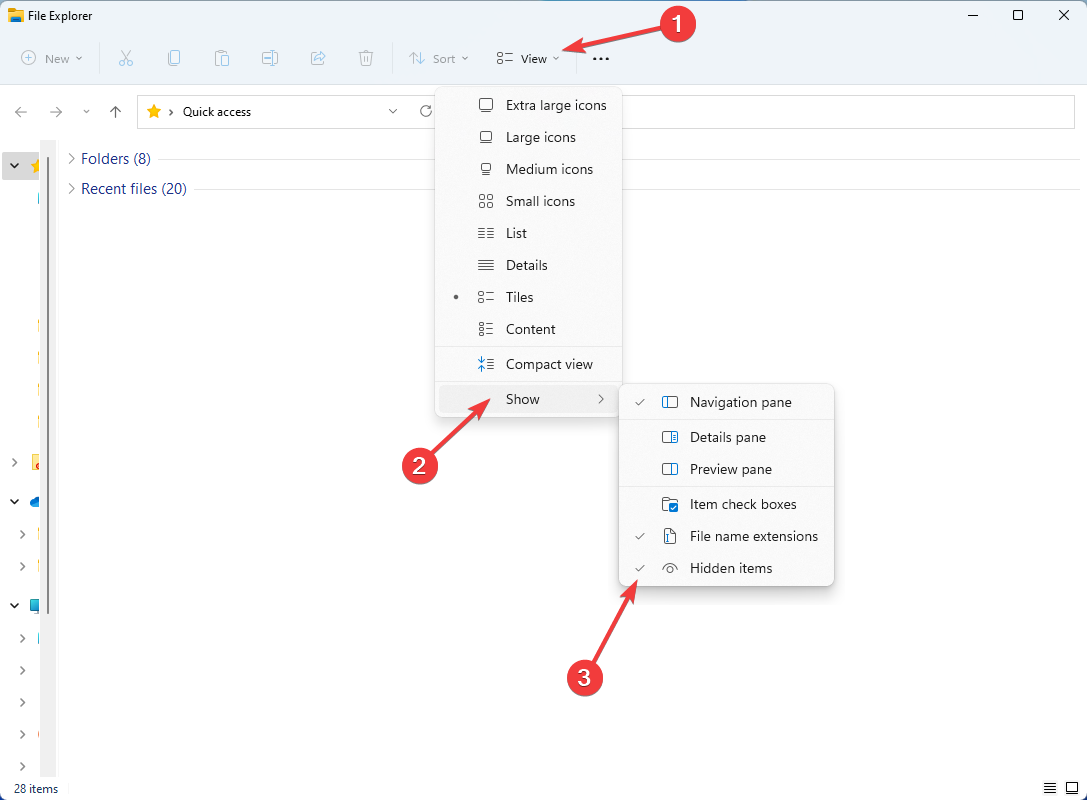The width and height of the screenshot is (1087, 800).
Task: Expand the Folders (8) group
Action: pyautogui.click(x=71, y=159)
